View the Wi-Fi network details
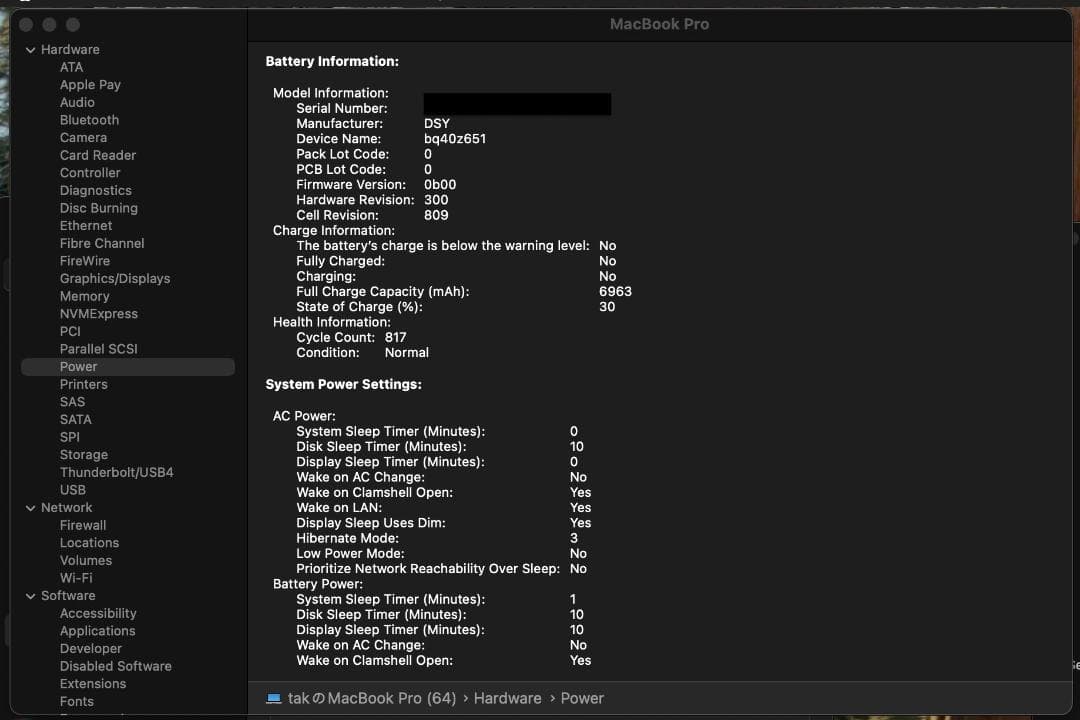1080x720 pixels. coord(75,577)
